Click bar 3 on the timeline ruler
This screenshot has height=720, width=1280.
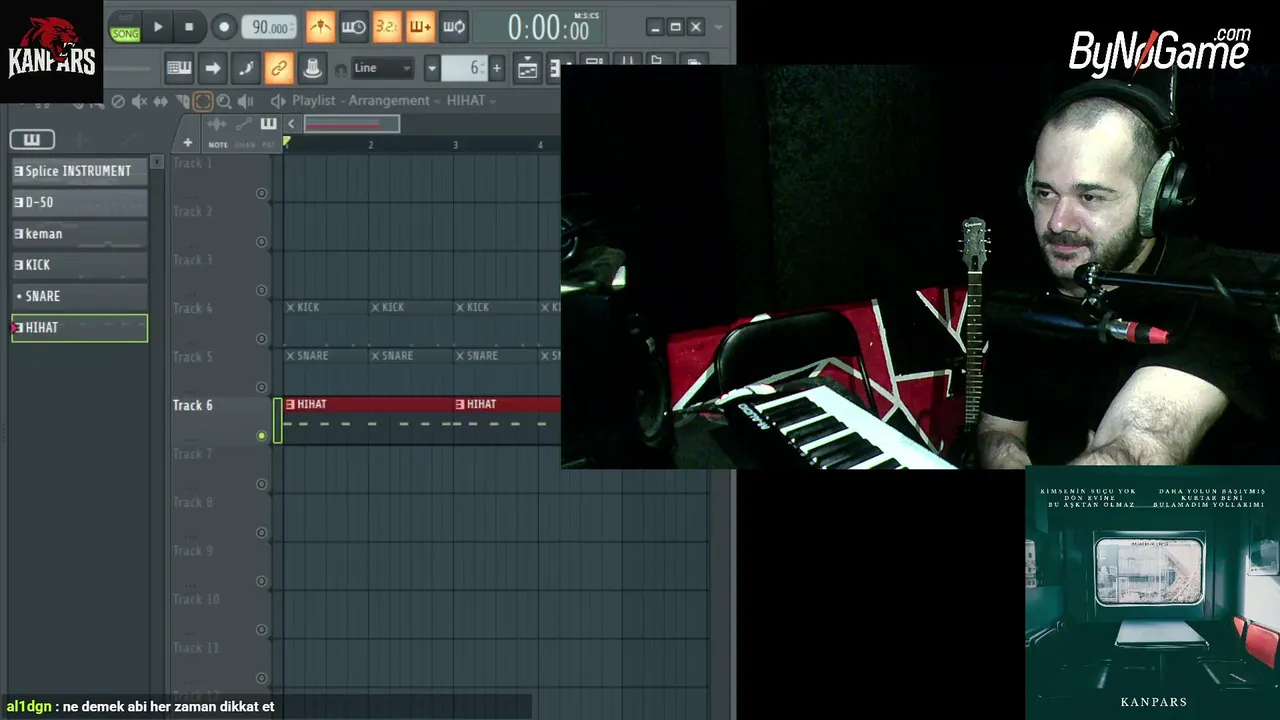coord(455,145)
